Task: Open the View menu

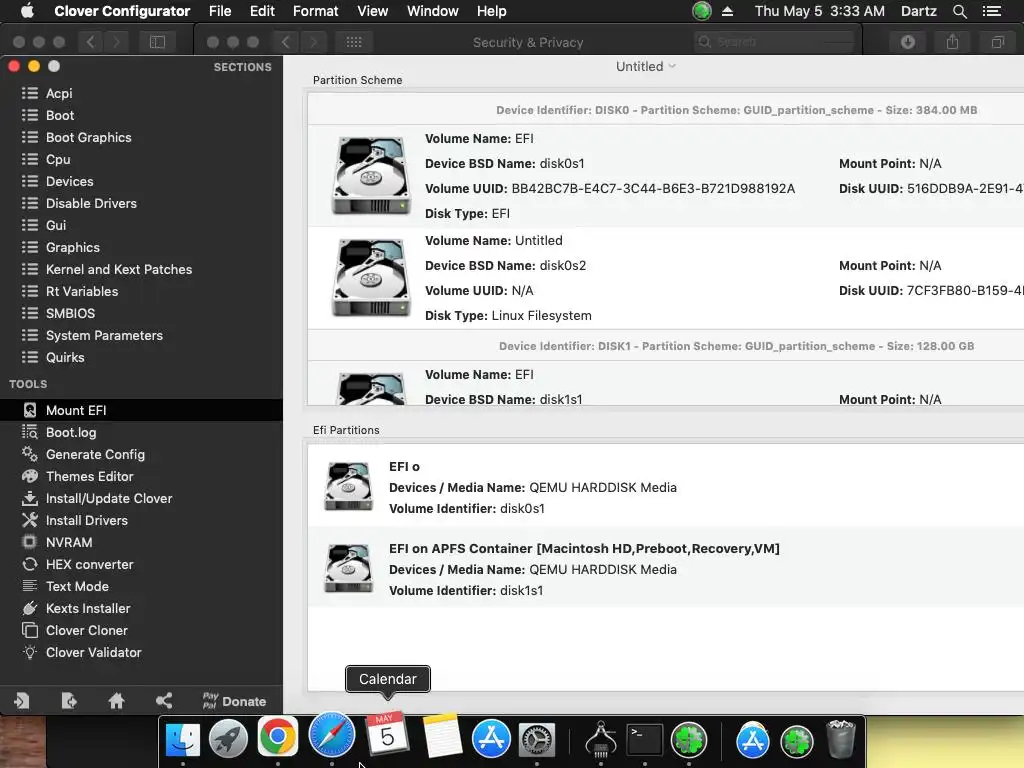Action: (x=373, y=11)
